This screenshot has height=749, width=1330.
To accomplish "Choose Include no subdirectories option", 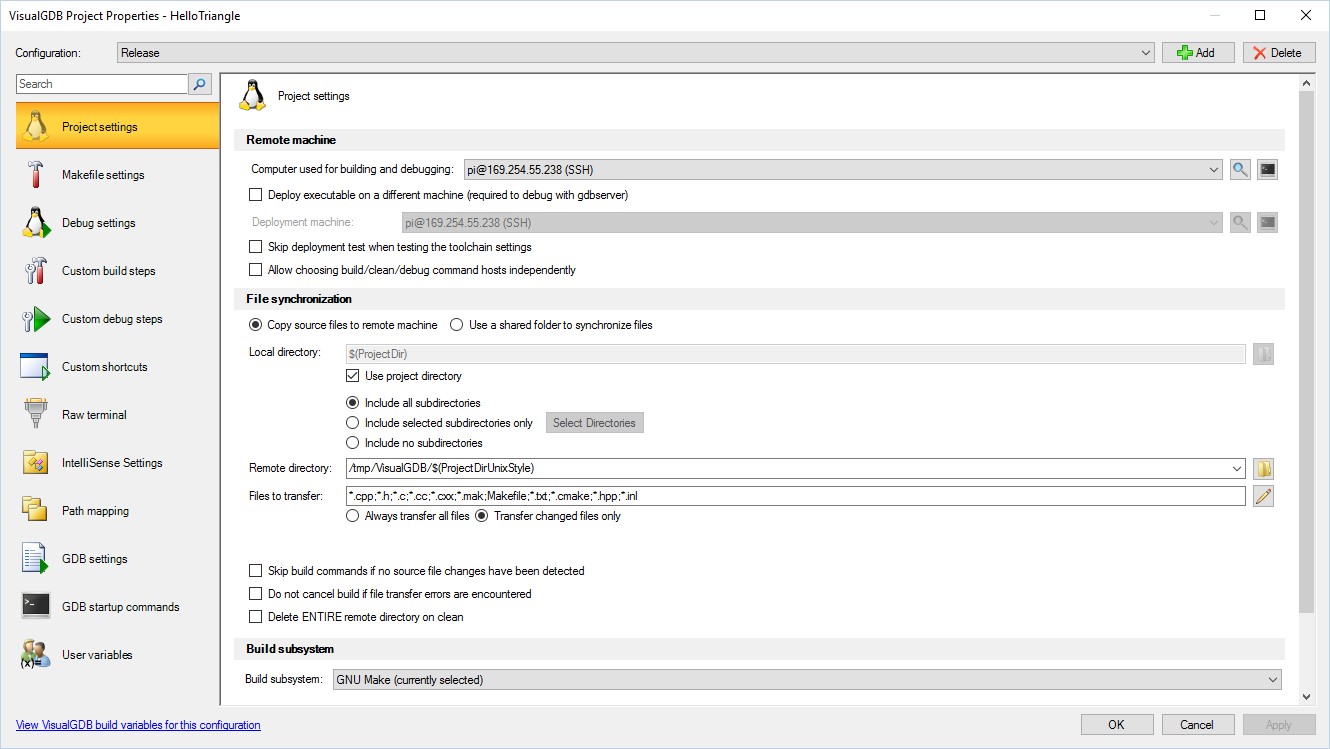I will (x=352, y=443).
